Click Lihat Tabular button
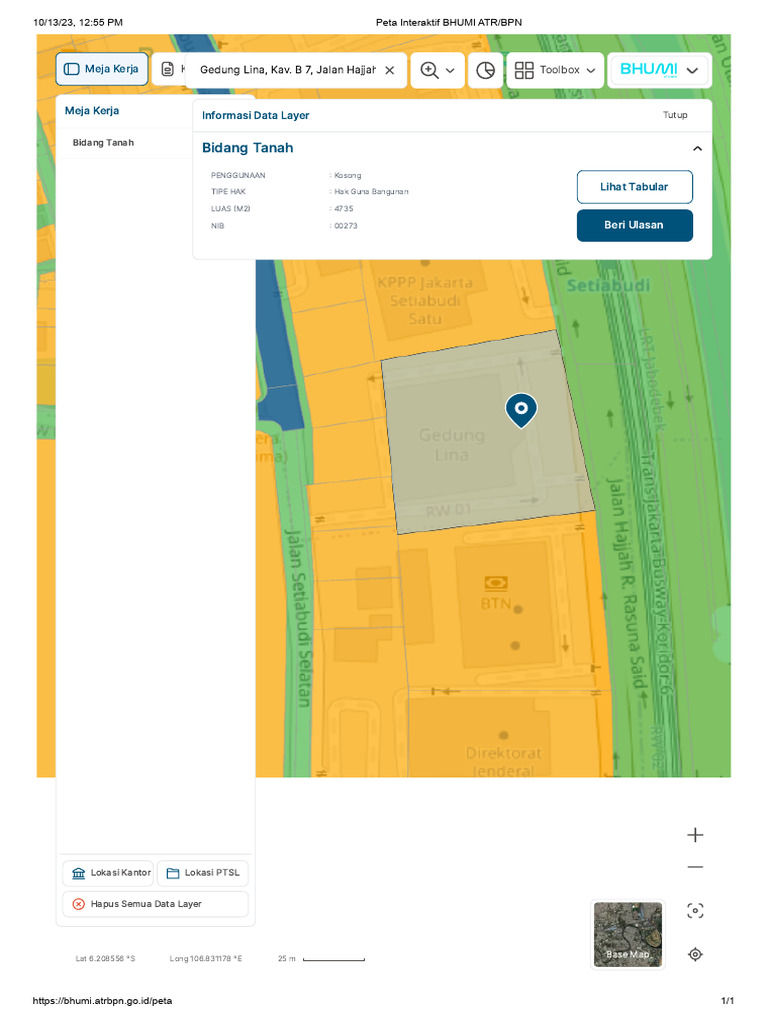 pyautogui.click(x=634, y=187)
